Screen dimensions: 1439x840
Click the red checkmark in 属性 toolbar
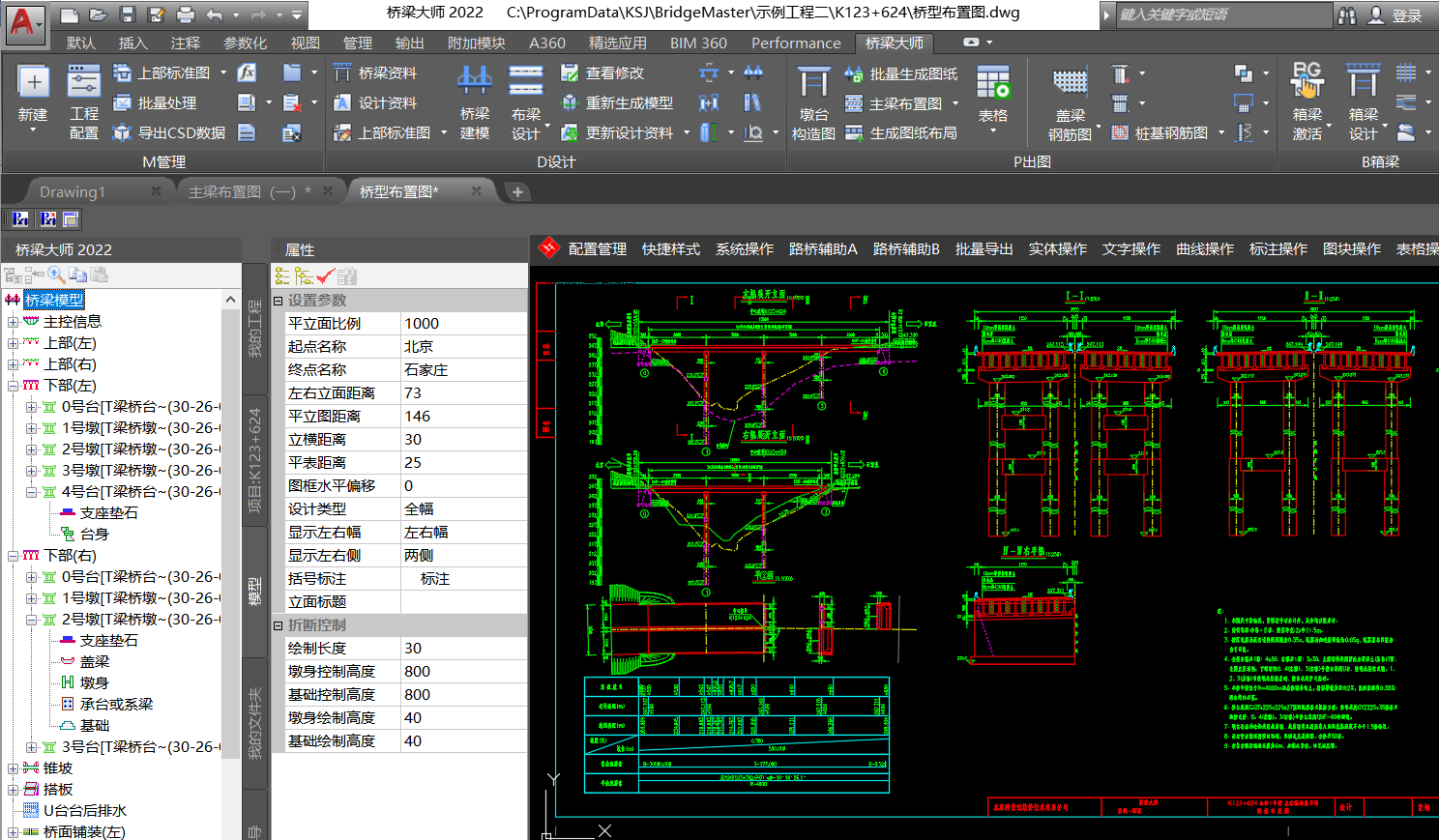(x=325, y=276)
